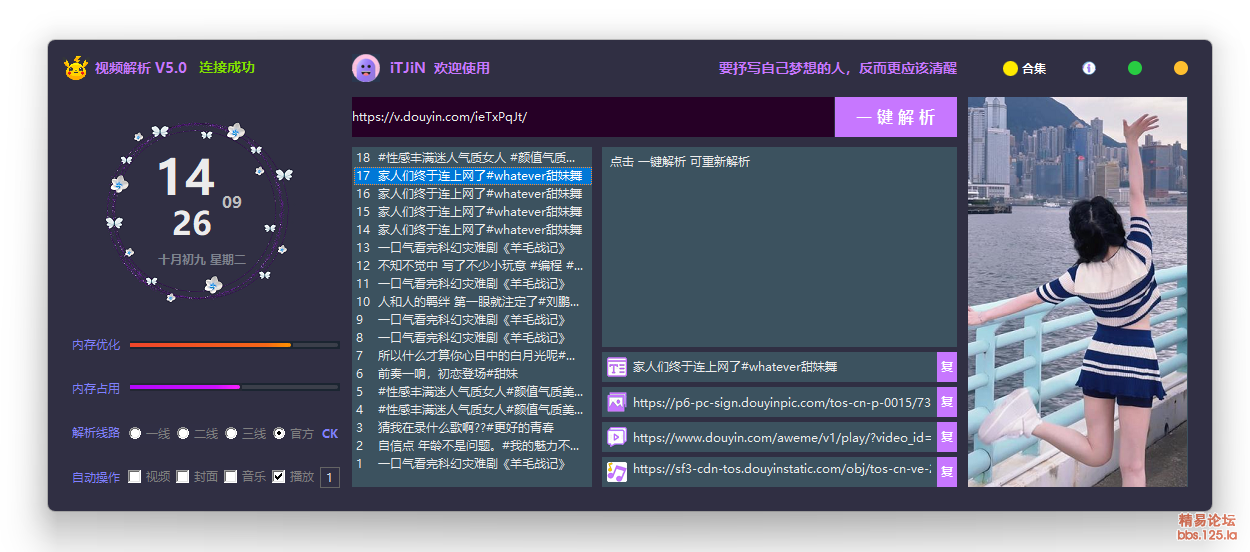Copy the video URL with its 复 button
1250x552 pixels.
point(947,437)
